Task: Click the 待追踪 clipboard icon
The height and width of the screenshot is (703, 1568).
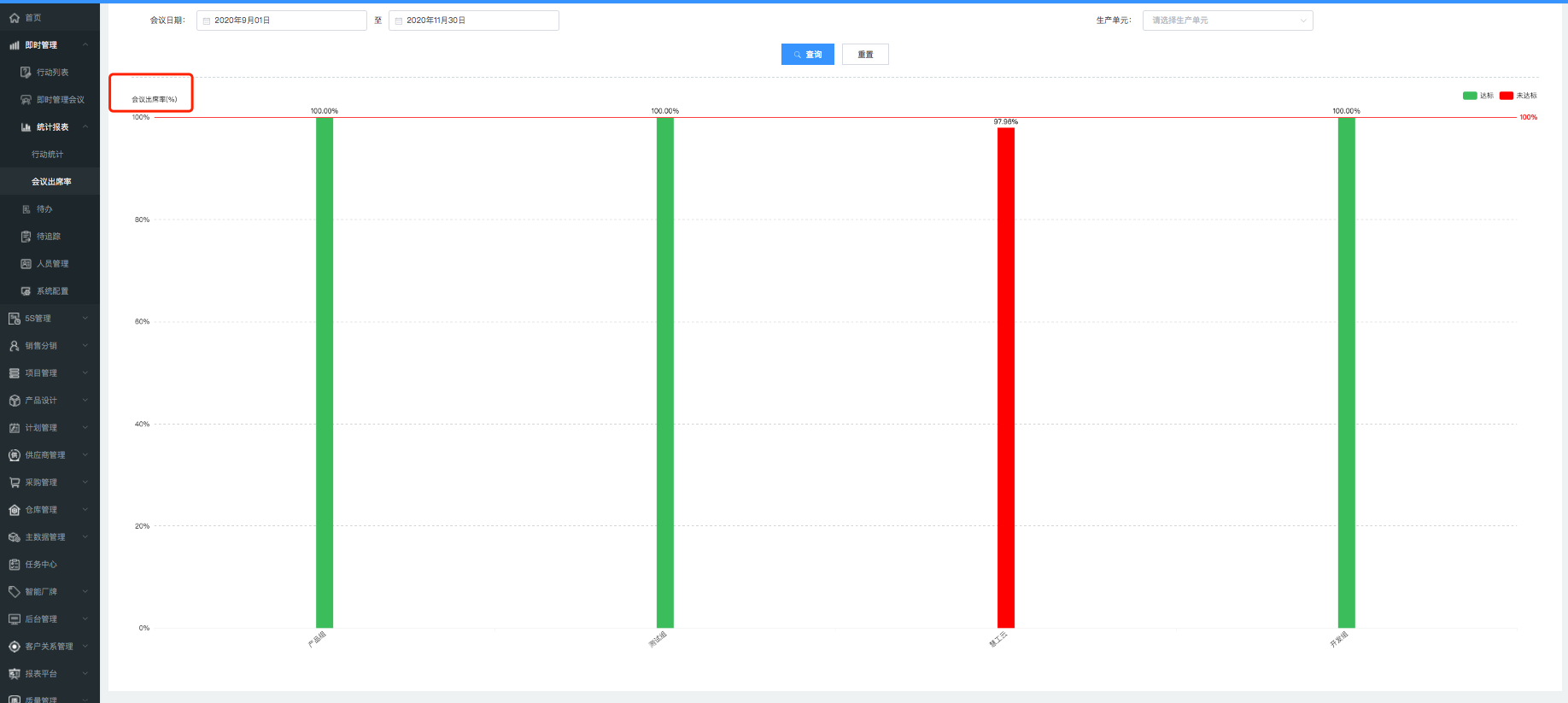Action: (26, 237)
